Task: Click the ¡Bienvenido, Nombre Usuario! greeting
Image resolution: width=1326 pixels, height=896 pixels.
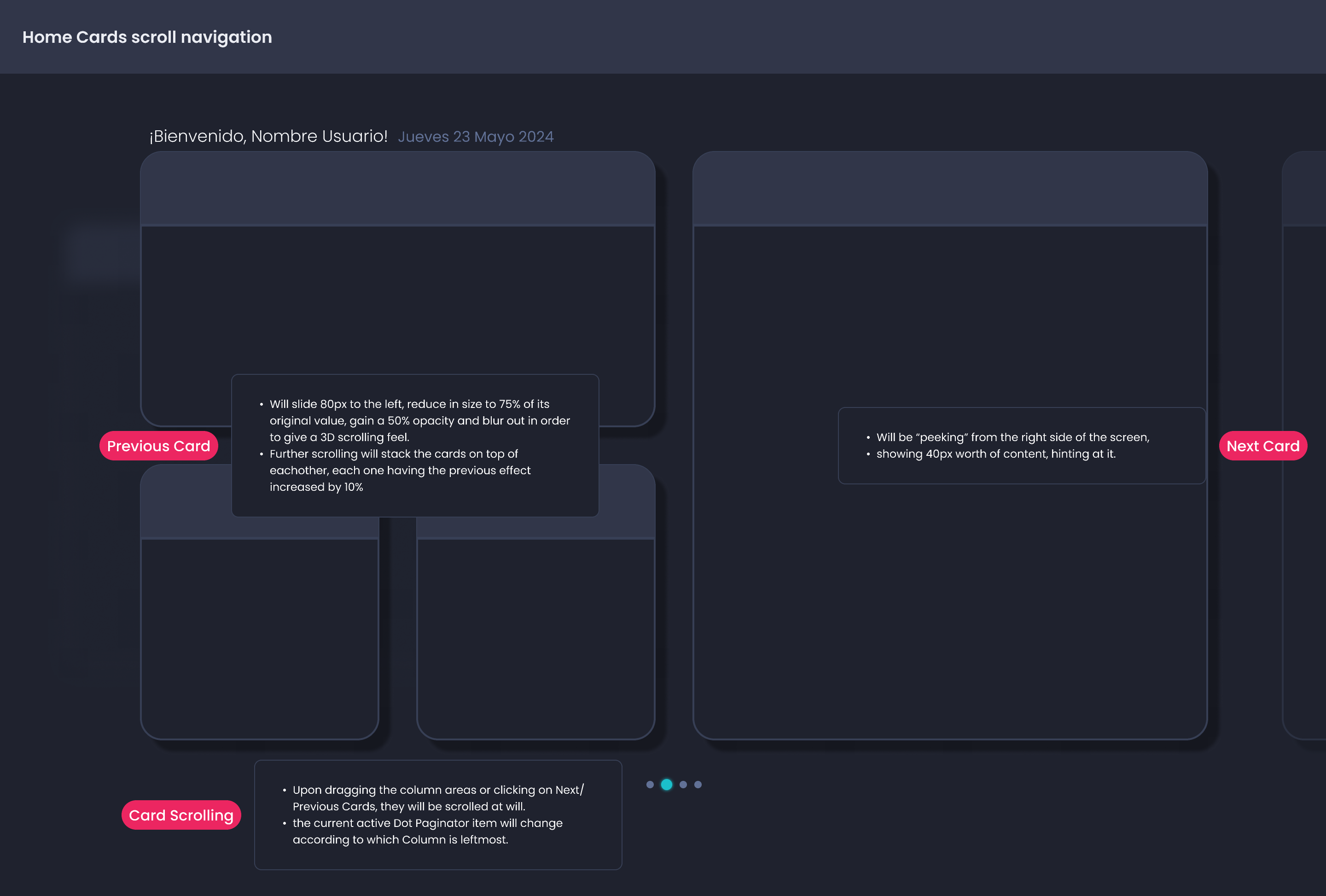Action: (268, 136)
